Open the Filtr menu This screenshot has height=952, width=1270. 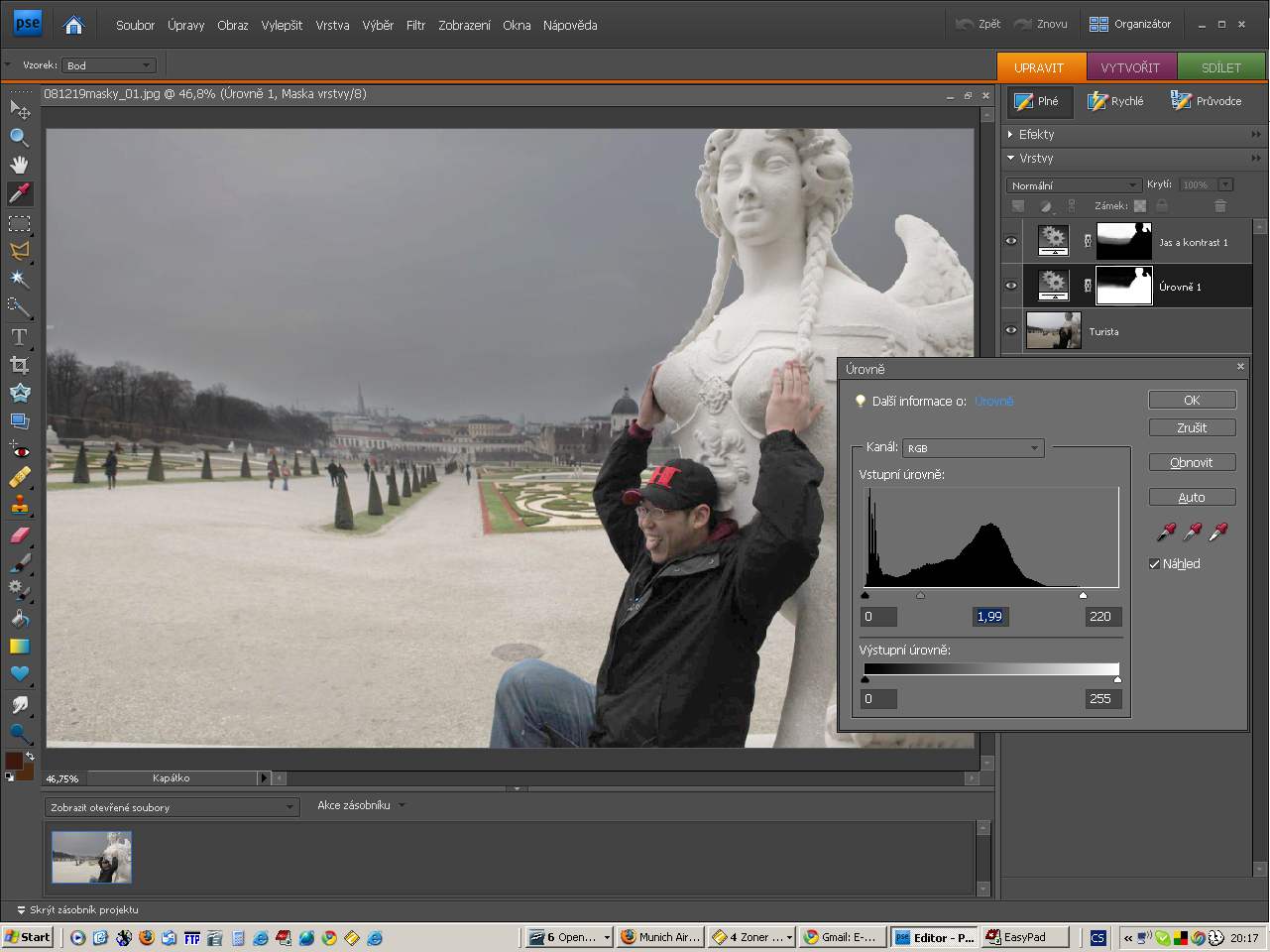click(415, 25)
